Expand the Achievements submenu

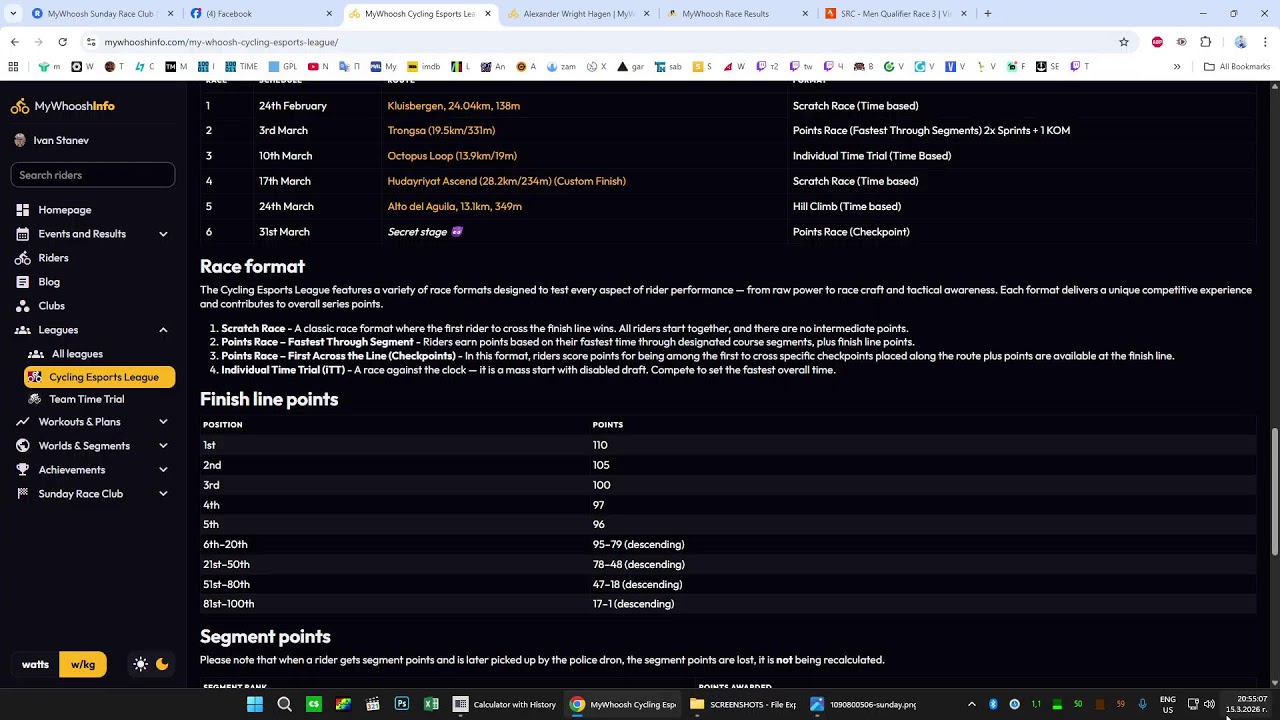[x=163, y=470]
